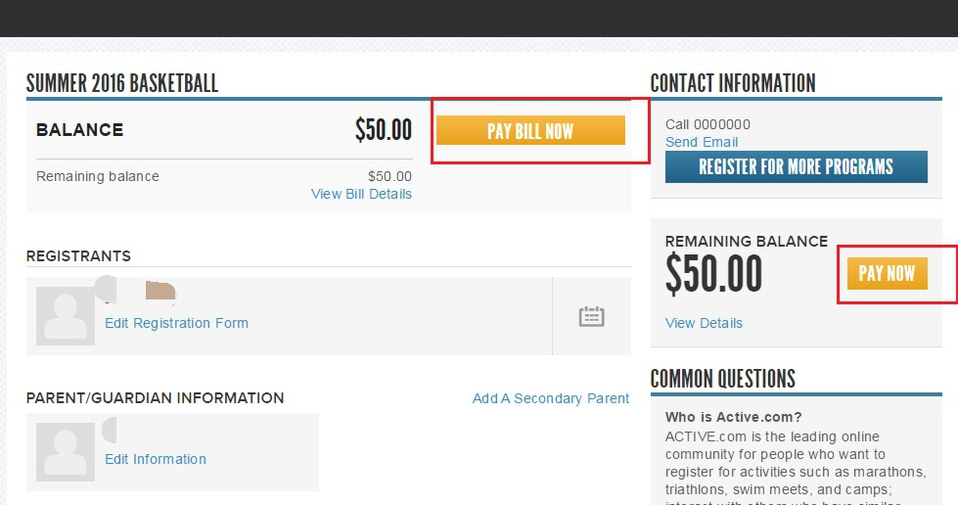Click the CONTACT INFORMATION heading
Screen dimensions: 964x524
click(732, 83)
